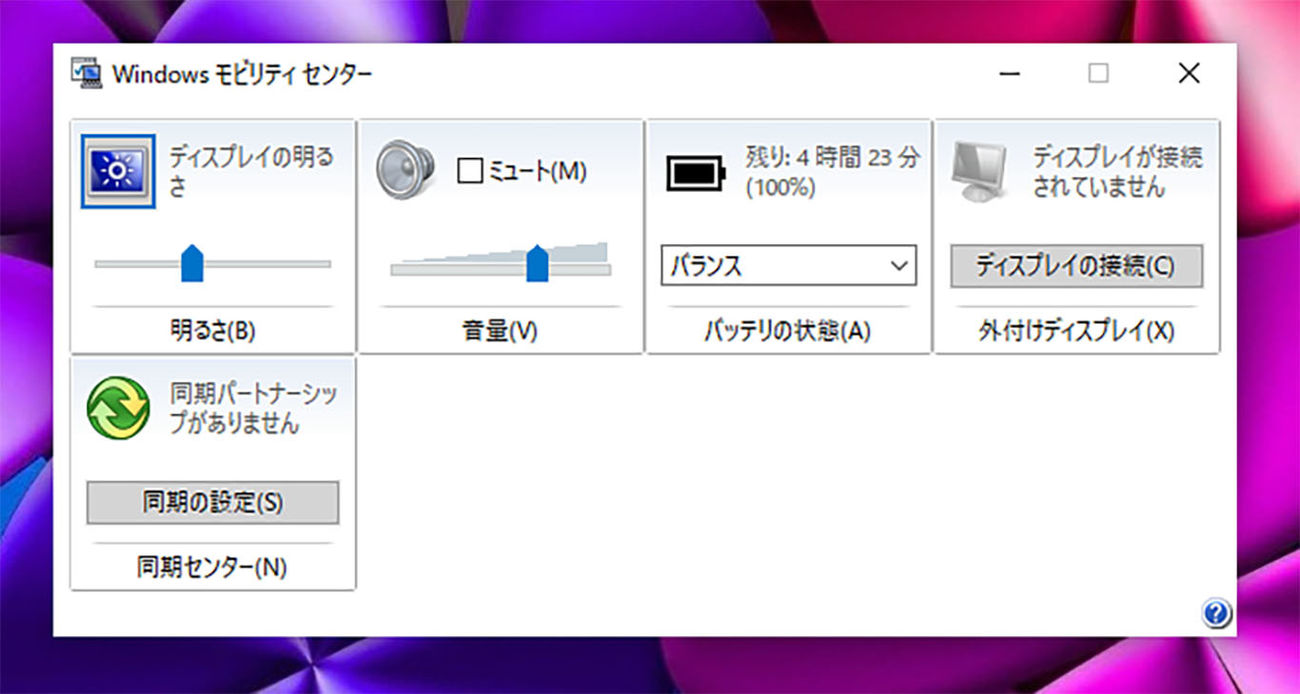Viewport: 1300px width, 694px height.
Task: Click the バッテリの状態(A) label
Action: click(x=788, y=331)
